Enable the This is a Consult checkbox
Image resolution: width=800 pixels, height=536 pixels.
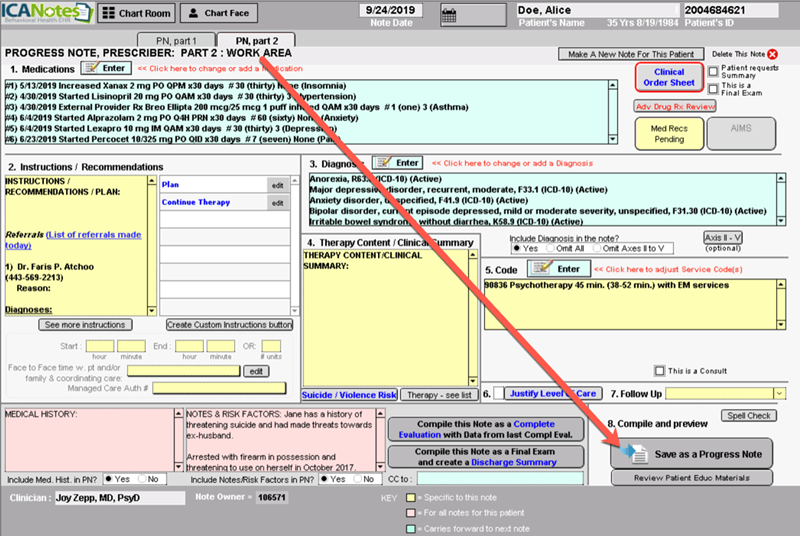click(659, 370)
